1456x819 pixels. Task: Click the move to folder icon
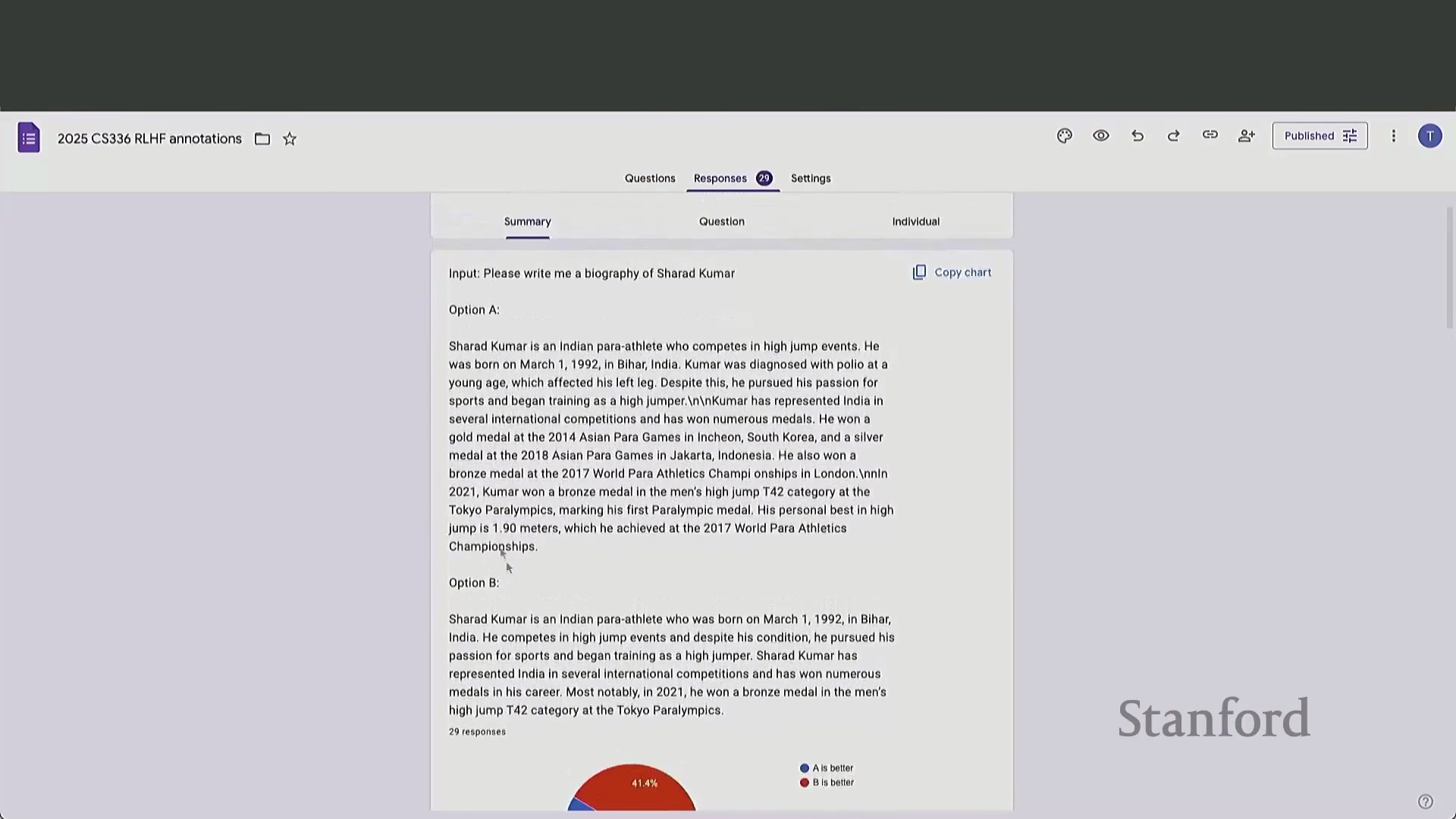pos(262,139)
